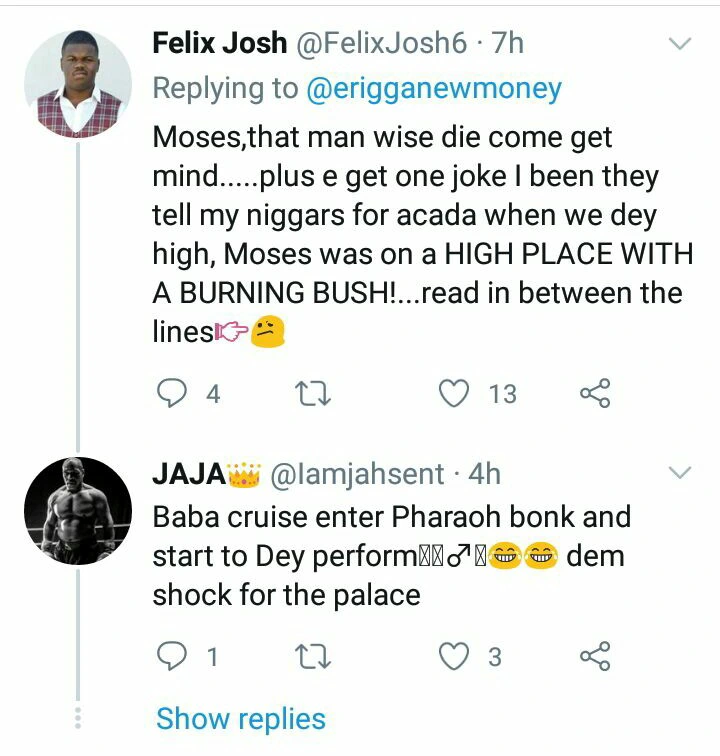Image resolution: width=720 pixels, height=756 pixels.
Task: Expand Show replies thread
Action: [241, 718]
